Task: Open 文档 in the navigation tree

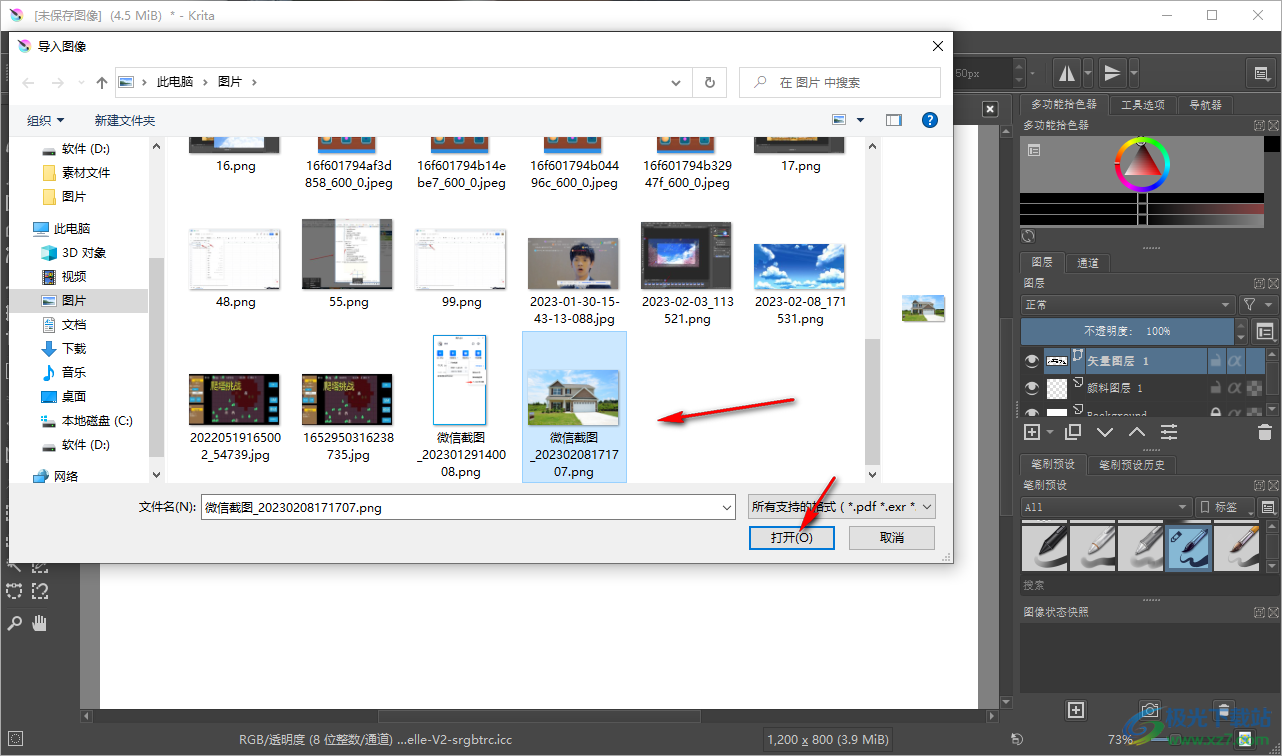Action: click(x=74, y=324)
